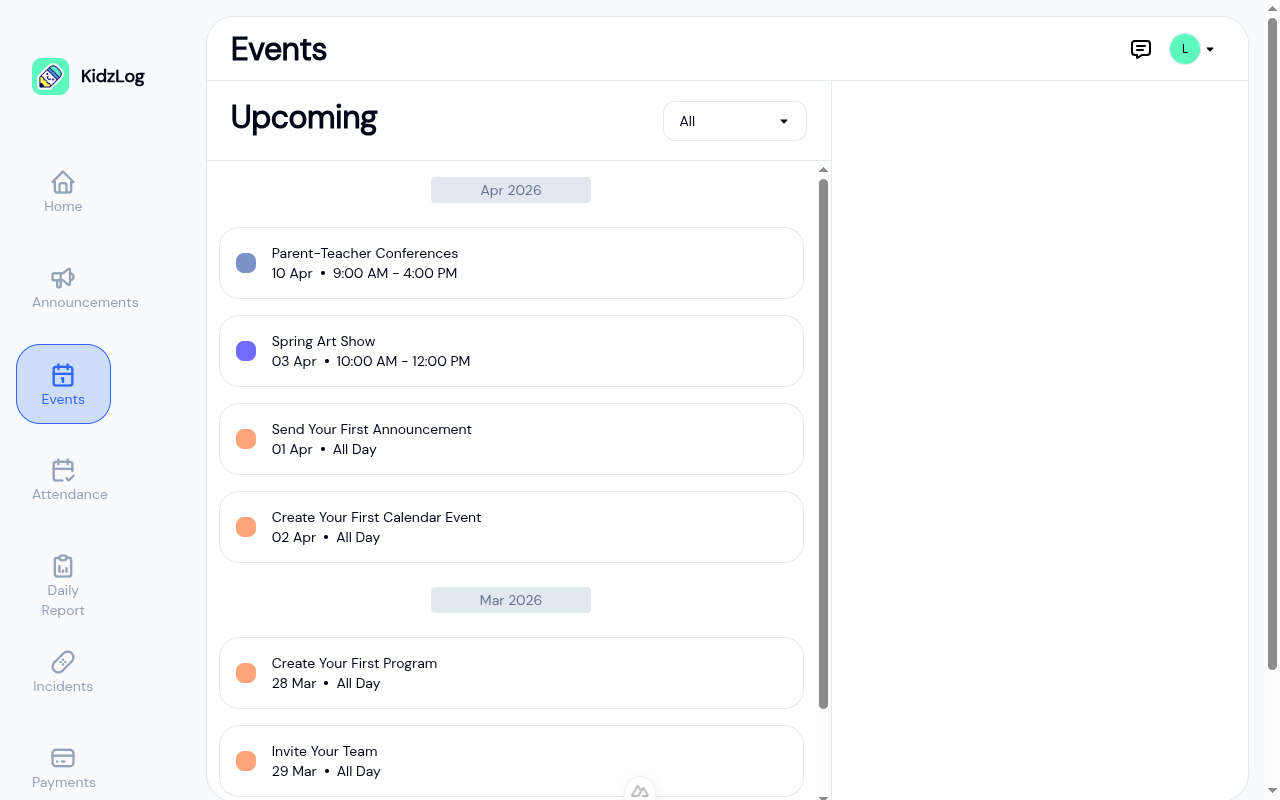Go to Incidents label in sidebar
The height and width of the screenshot is (800, 1280).
63,686
